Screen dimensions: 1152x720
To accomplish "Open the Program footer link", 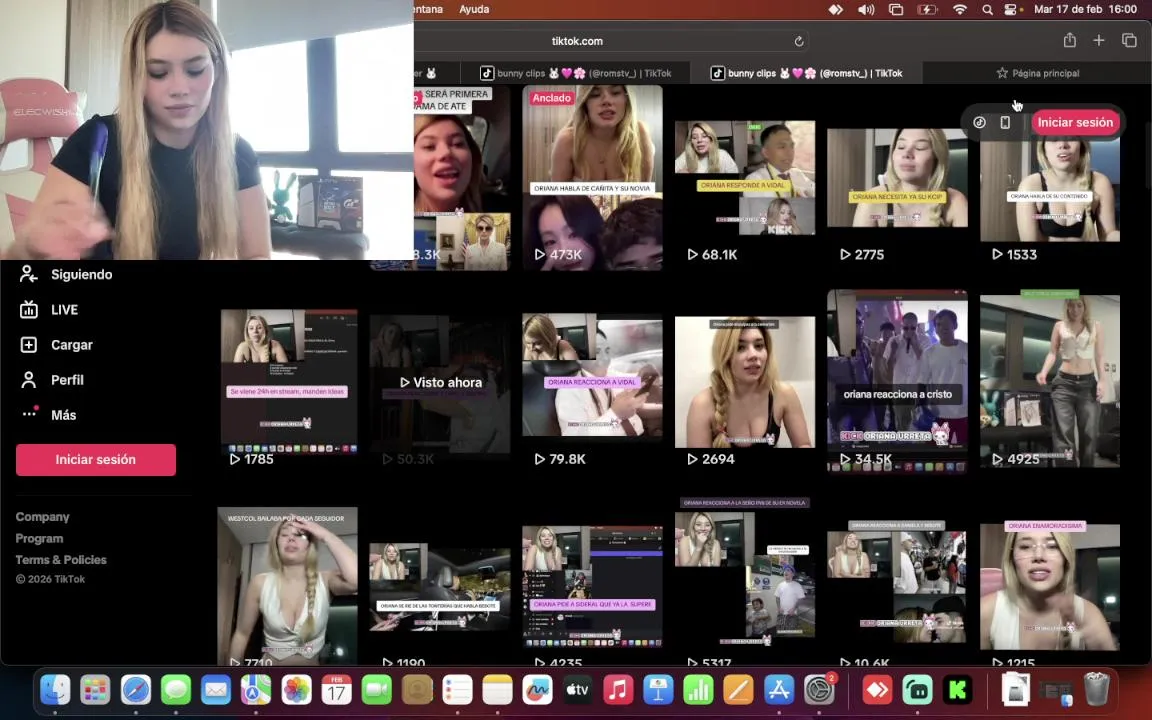I will (39, 539).
